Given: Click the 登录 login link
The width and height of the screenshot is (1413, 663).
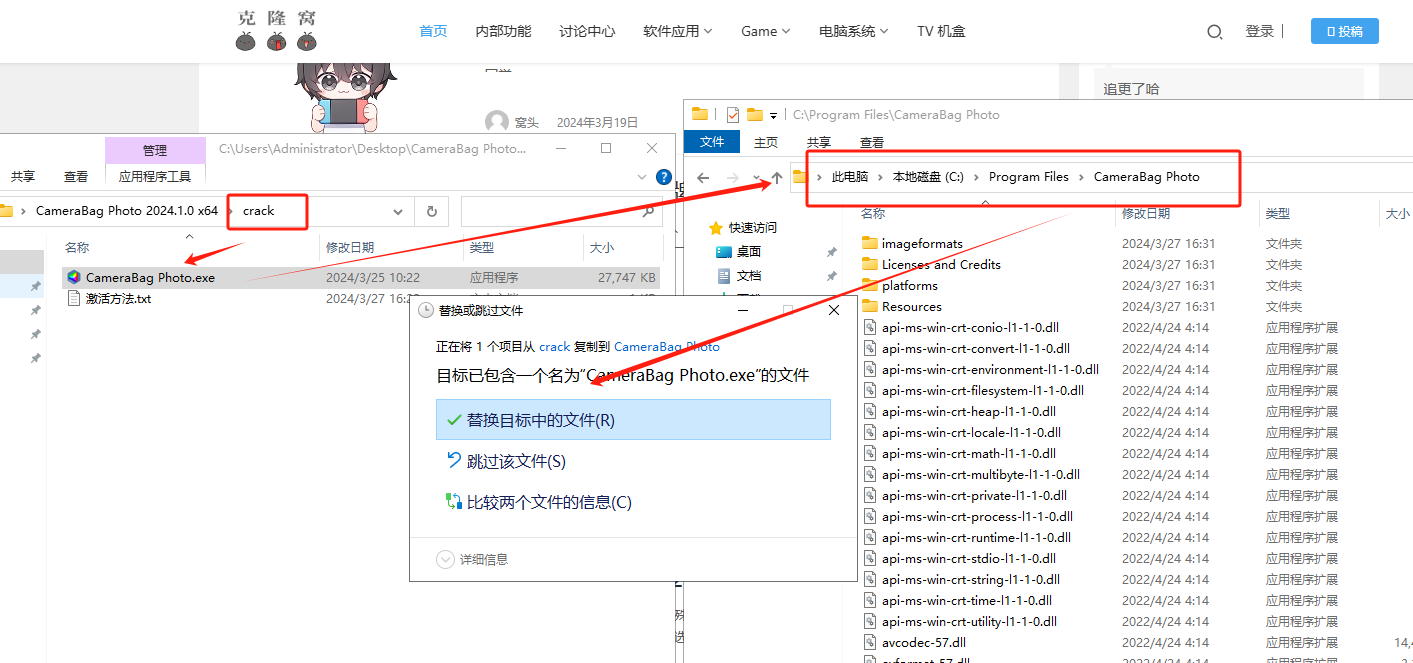Looking at the screenshot, I should [1260, 31].
